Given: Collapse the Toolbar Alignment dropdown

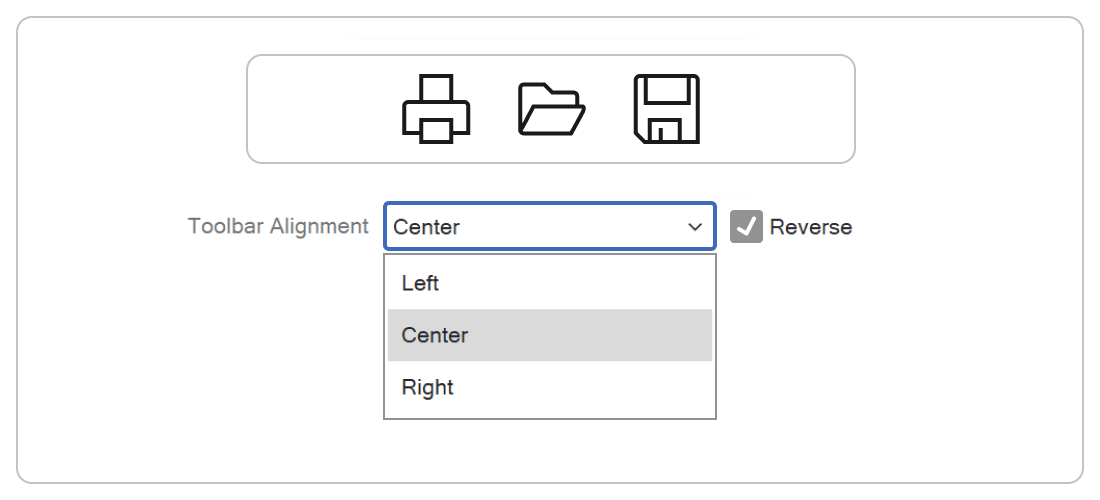Looking at the screenshot, I should click(x=550, y=227).
